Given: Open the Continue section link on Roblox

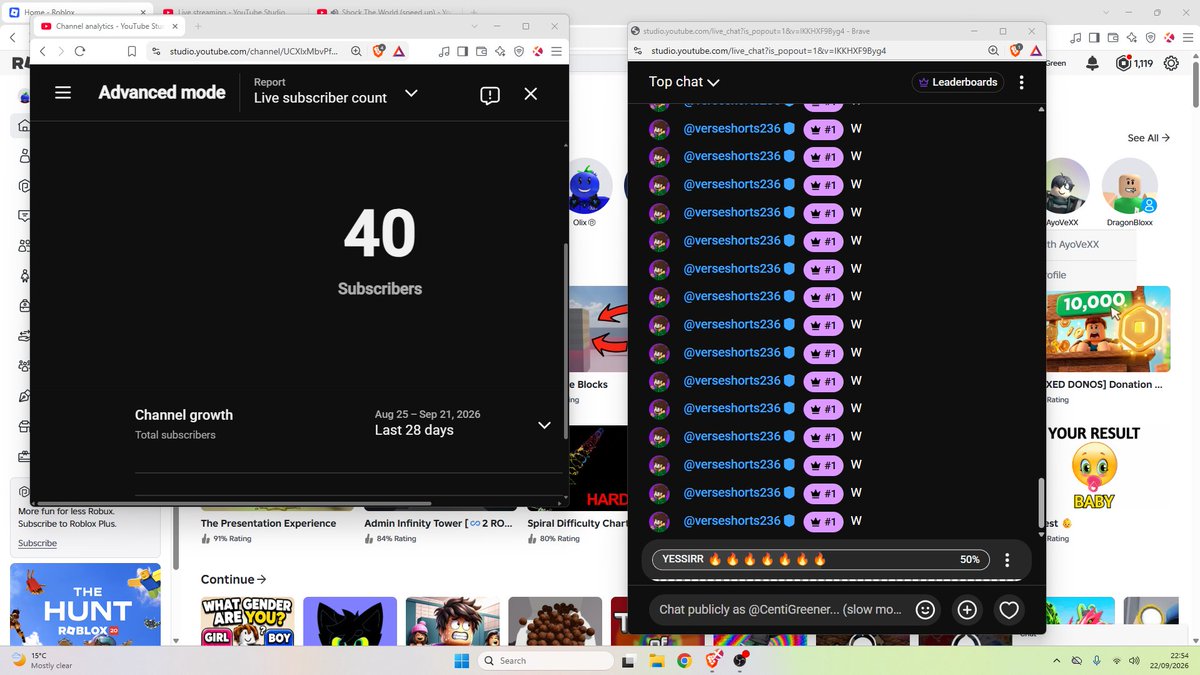Looking at the screenshot, I should tap(234, 579).
